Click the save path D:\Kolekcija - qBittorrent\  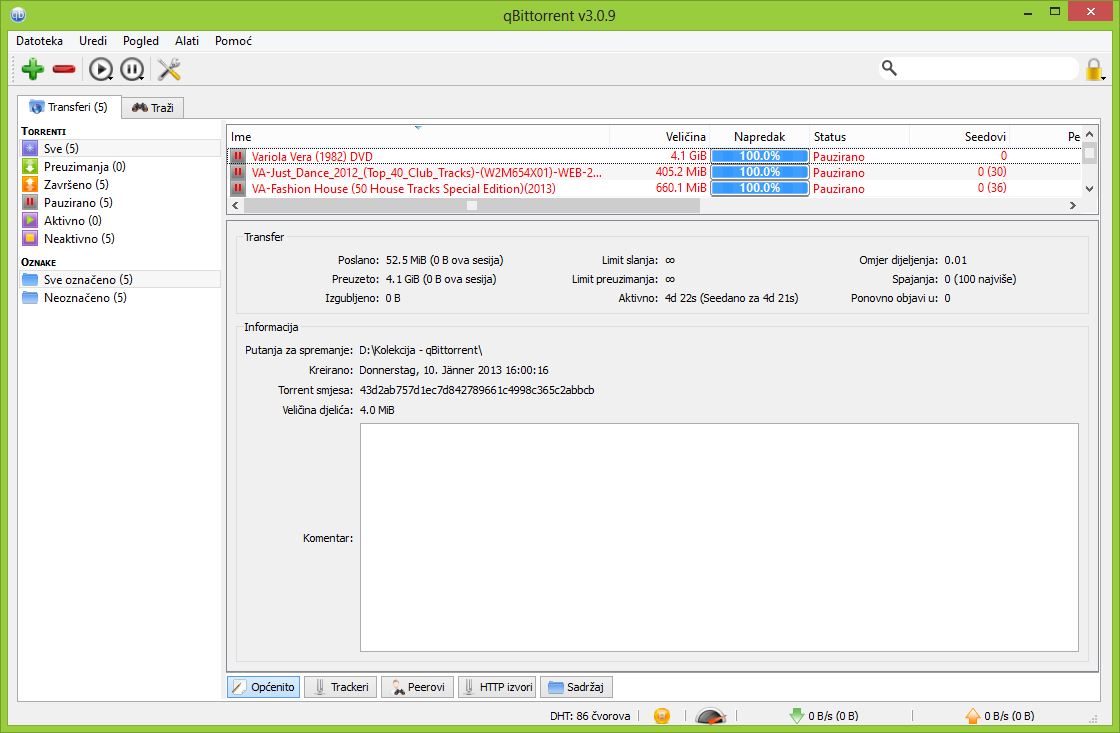tap(421, 350)
